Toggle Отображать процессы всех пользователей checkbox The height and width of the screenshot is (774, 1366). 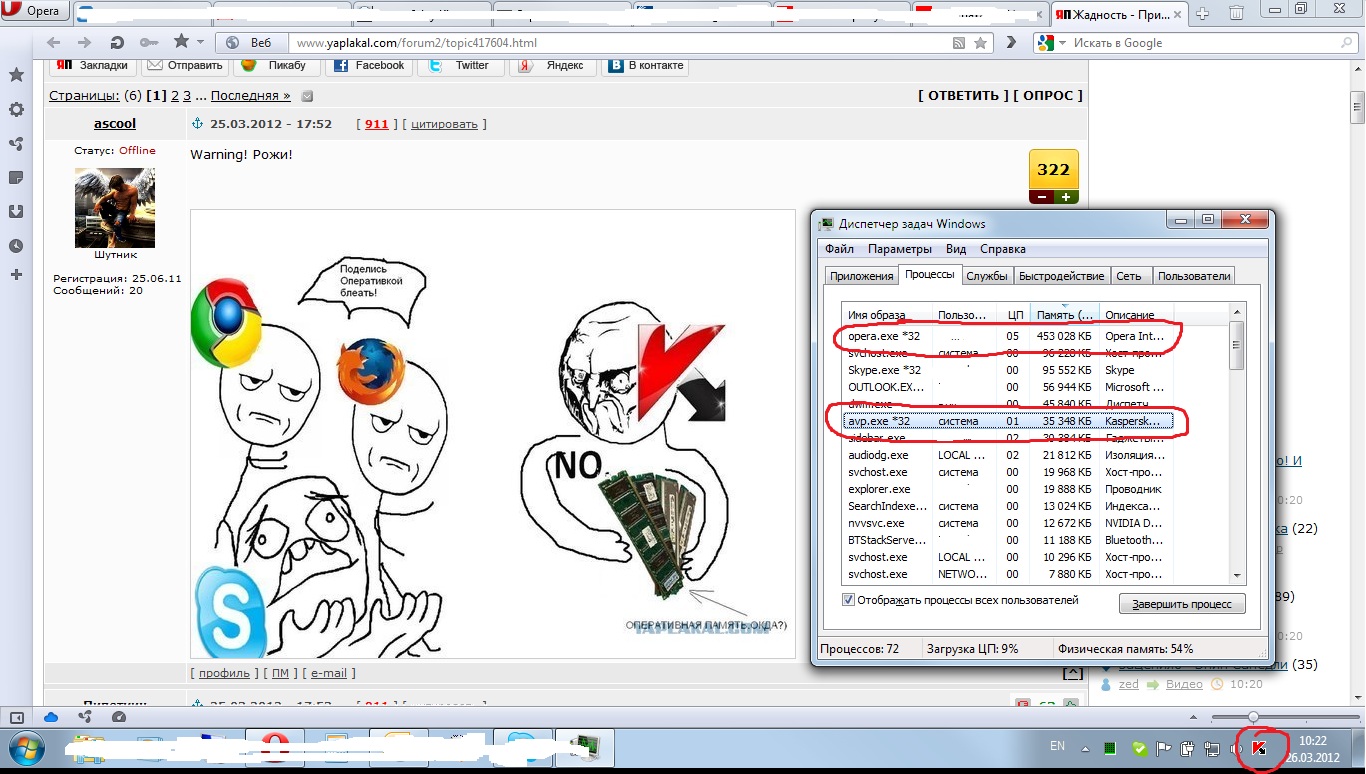849,600
